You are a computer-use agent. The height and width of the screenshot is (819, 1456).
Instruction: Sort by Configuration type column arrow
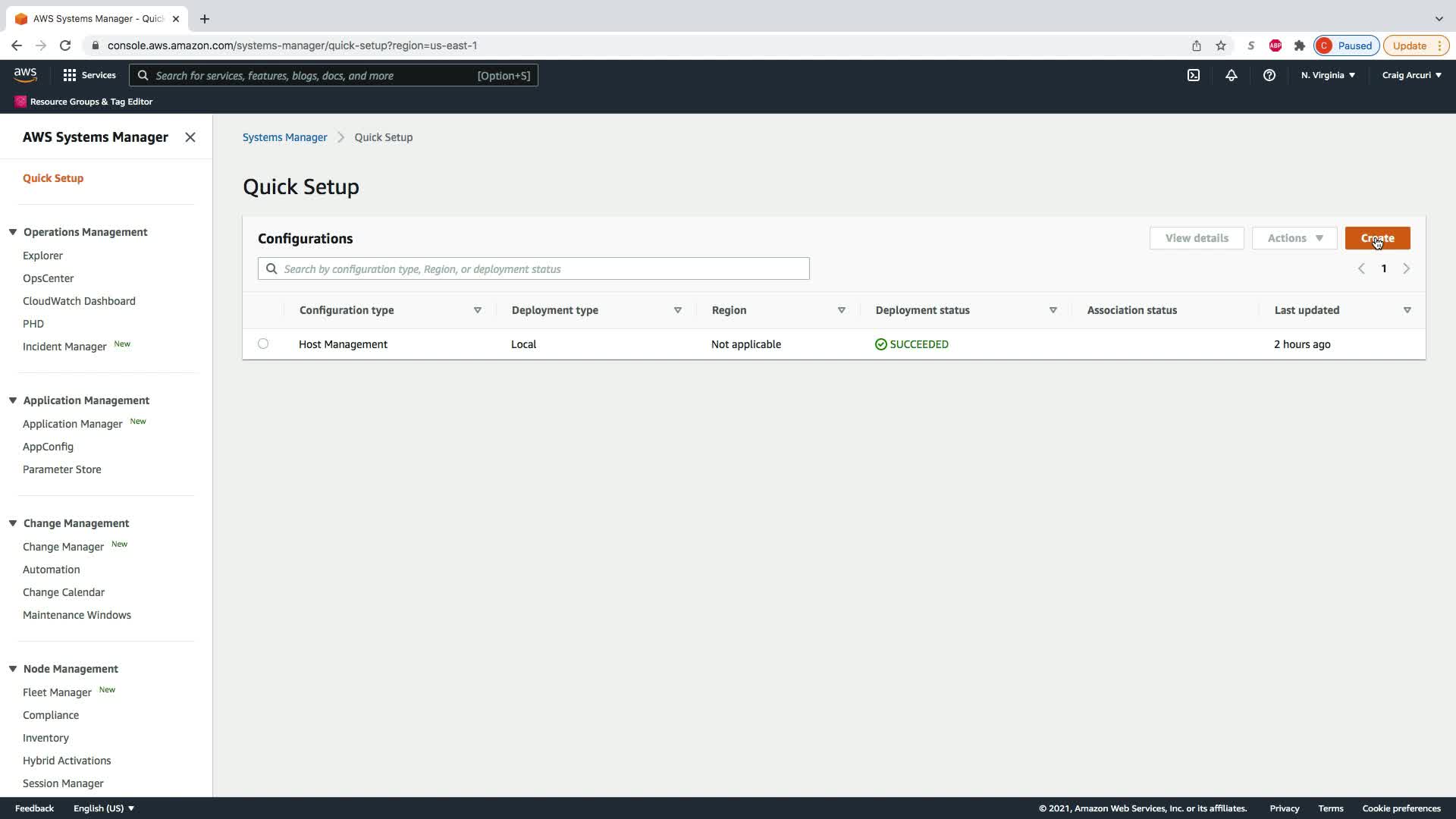click(478, 310)
